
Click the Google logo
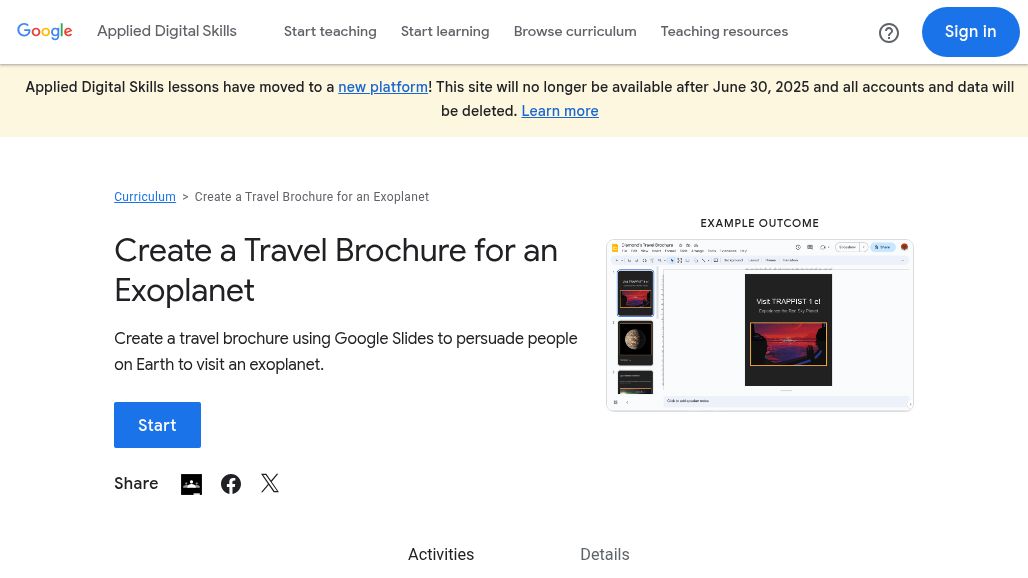pyautogui.click(x=45, y=31)
